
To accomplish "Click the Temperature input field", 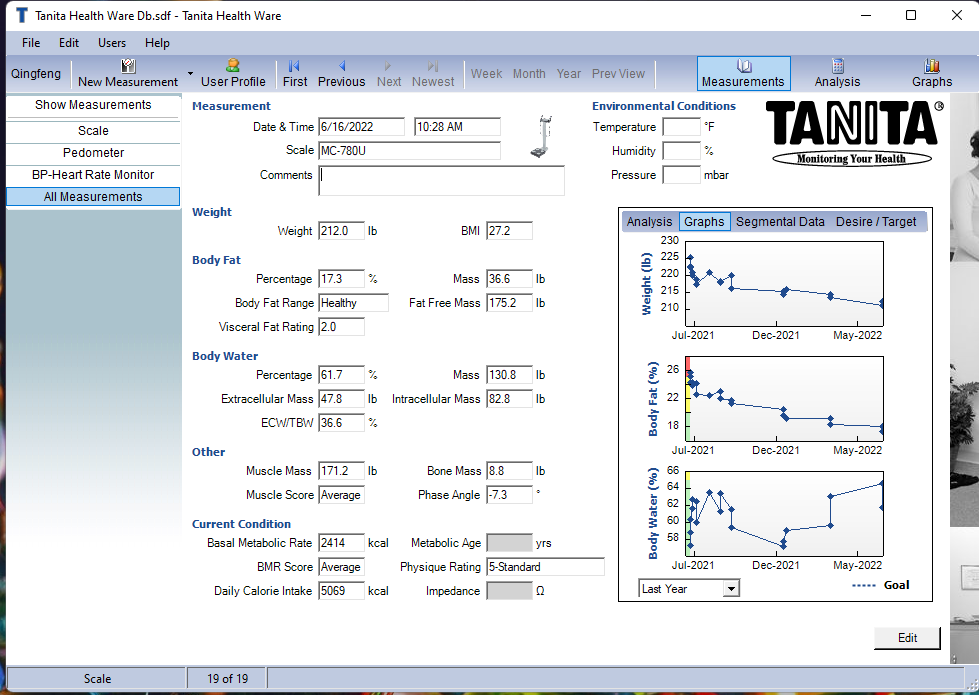I will (x=681, y=127).
